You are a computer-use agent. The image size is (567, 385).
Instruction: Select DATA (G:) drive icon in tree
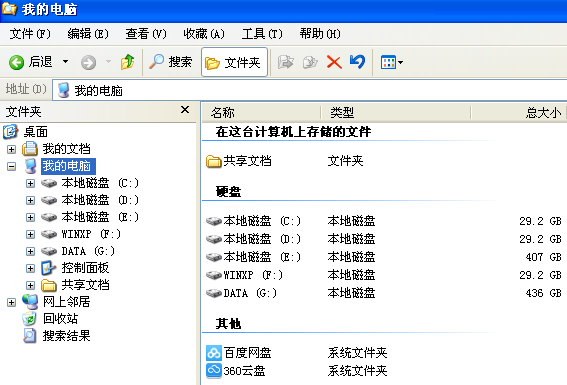pyautogui.click(x=49, y=251)
